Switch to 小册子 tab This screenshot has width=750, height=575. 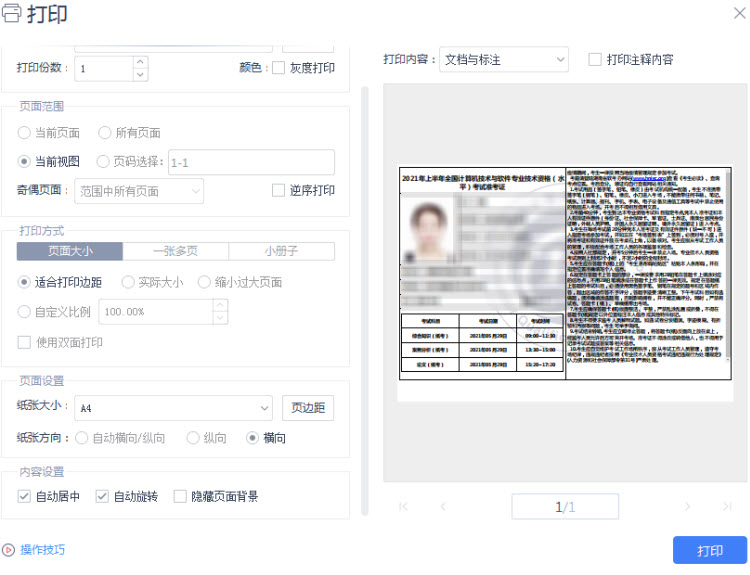[x=281, y=251]
